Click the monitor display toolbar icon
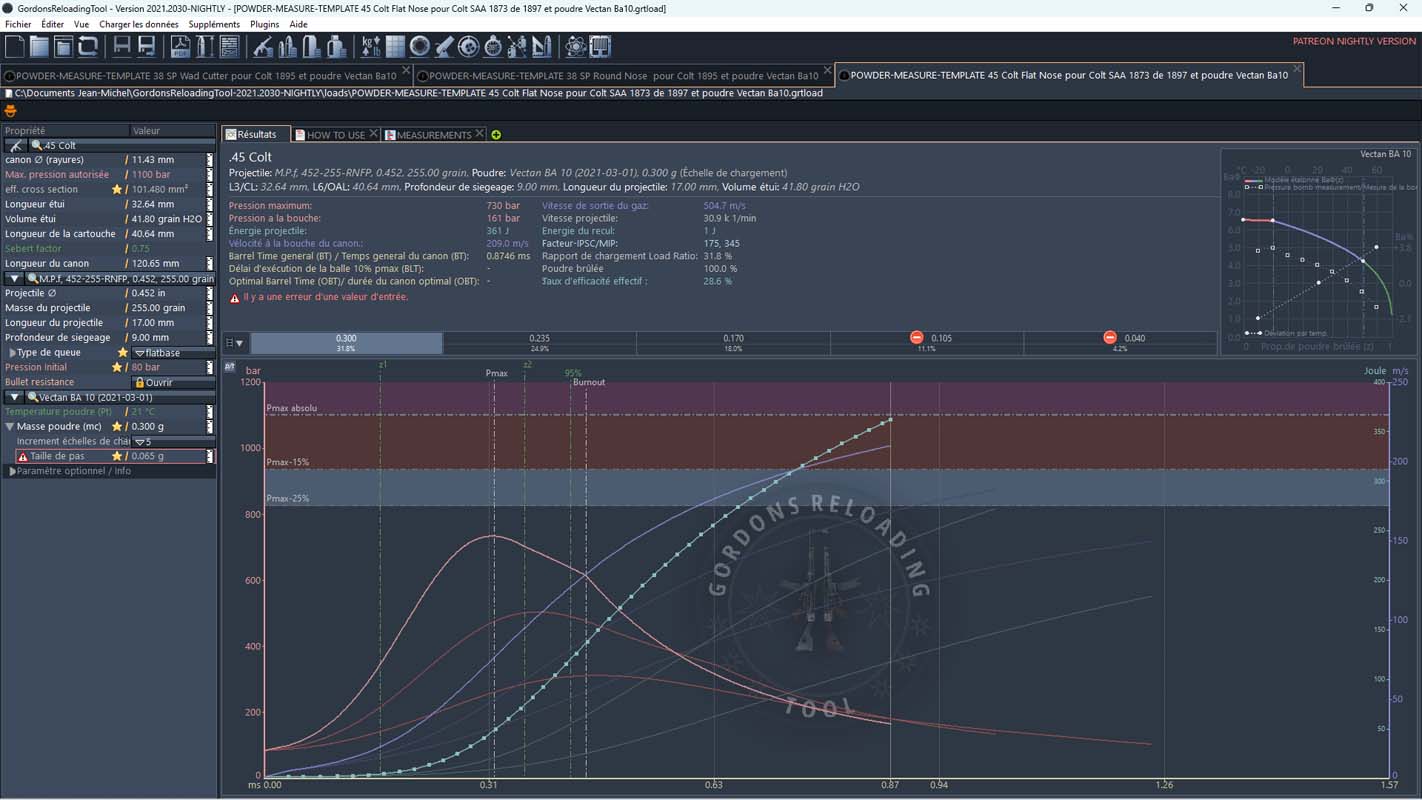 (599, 46)
